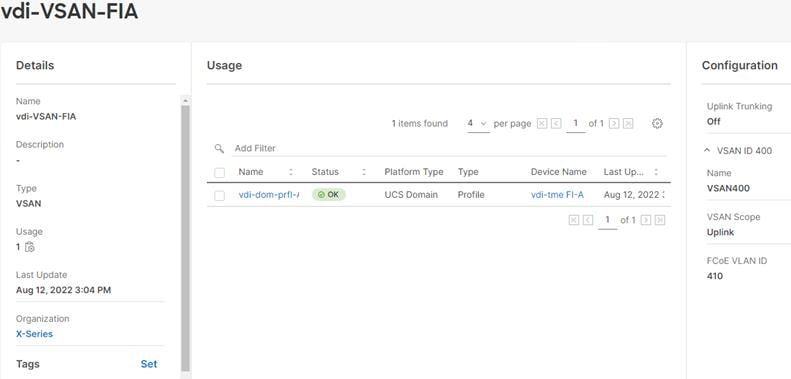Go to previous page using top pagination arrow
This screenshot has height=379, width=791.
[556, 123]
